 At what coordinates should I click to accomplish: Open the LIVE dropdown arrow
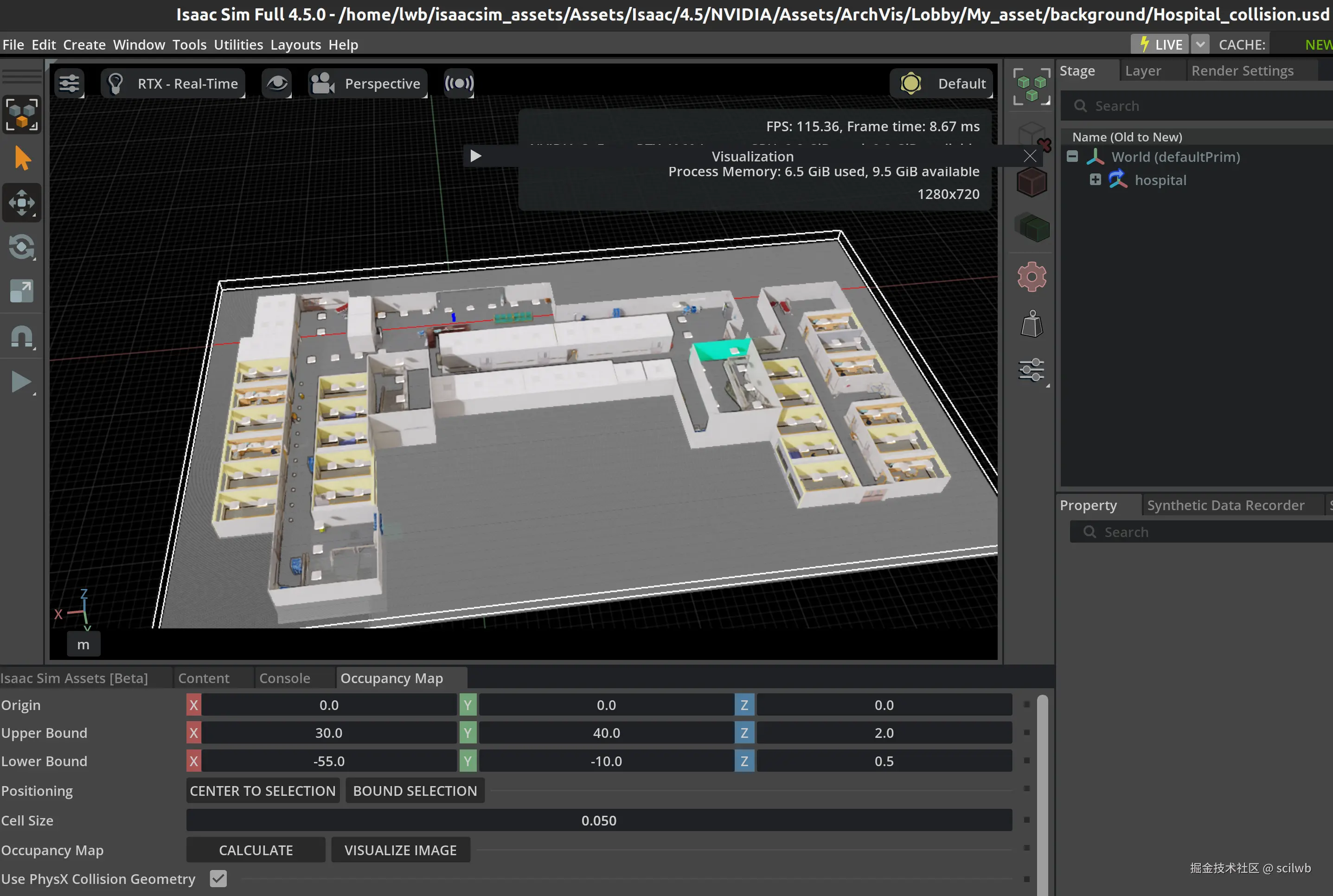point(1200,45)
